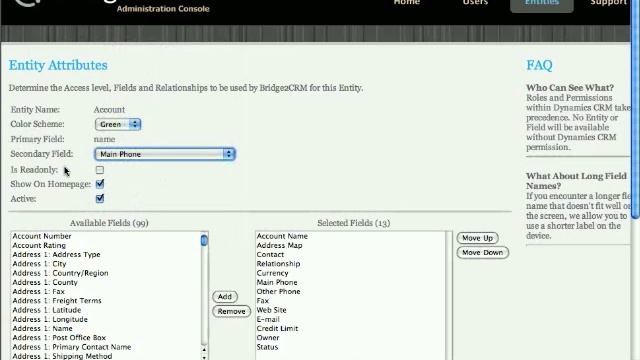Select Other Phone in Selected Fields
640x360 pixels.
351,291
